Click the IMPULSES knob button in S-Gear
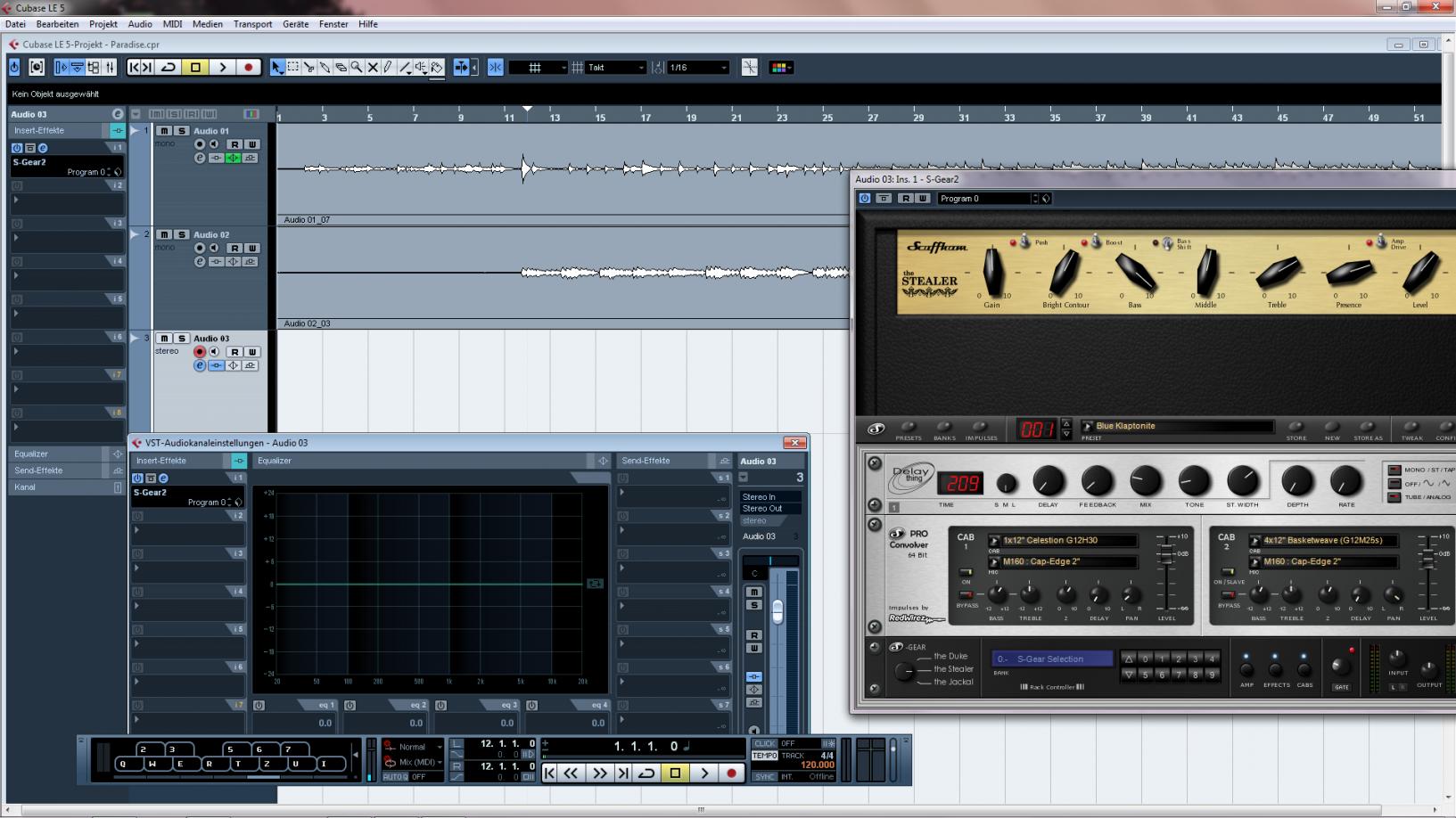This screenshot has width=1456, height=818. tap(981, 428)
